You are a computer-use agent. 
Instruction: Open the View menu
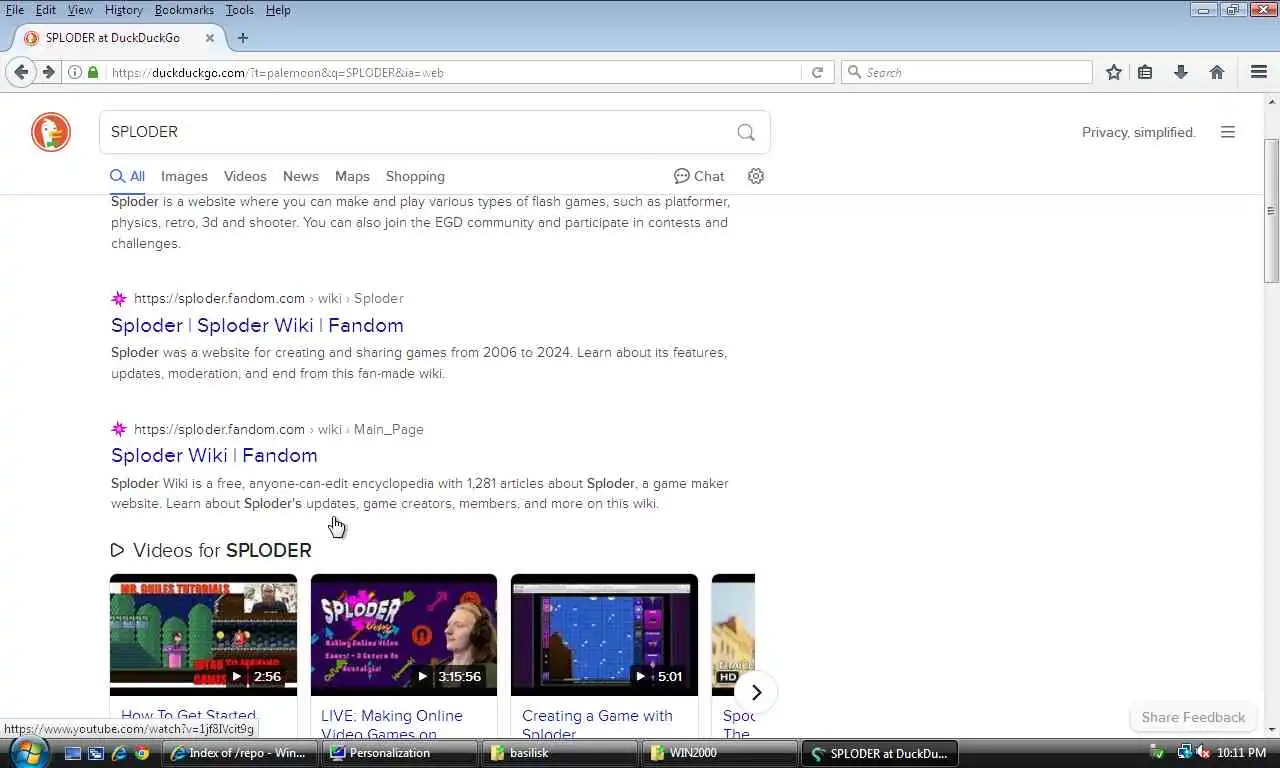[80, 10]
